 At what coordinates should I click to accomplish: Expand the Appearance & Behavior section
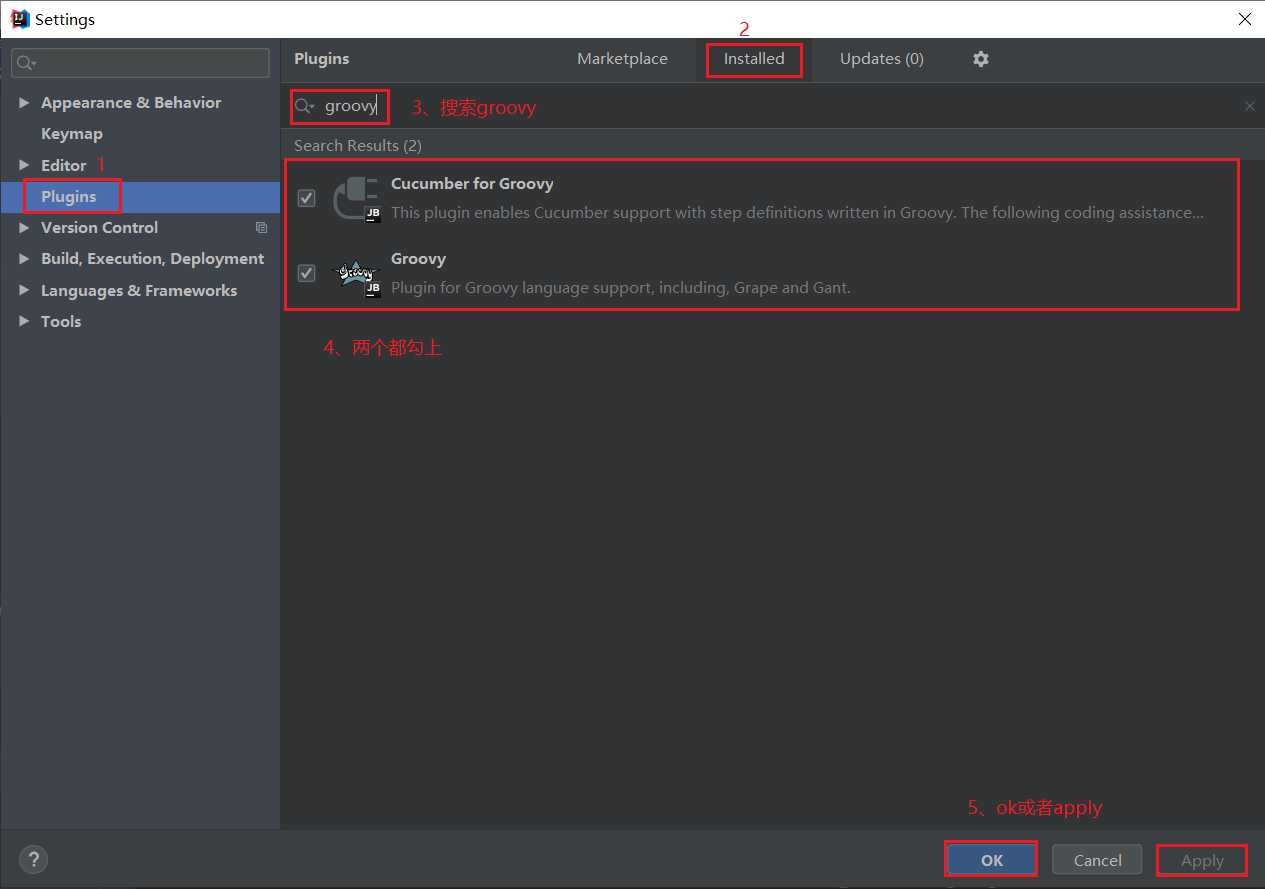point(24,103)
